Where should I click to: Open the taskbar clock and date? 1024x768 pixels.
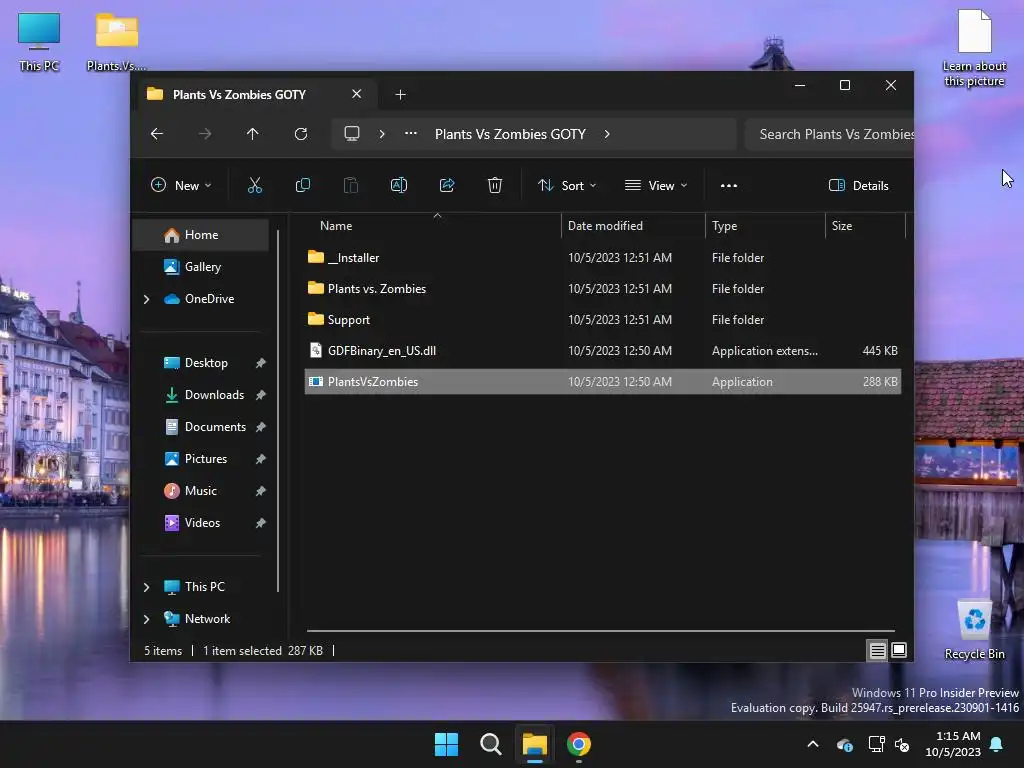tap(953, 744)
